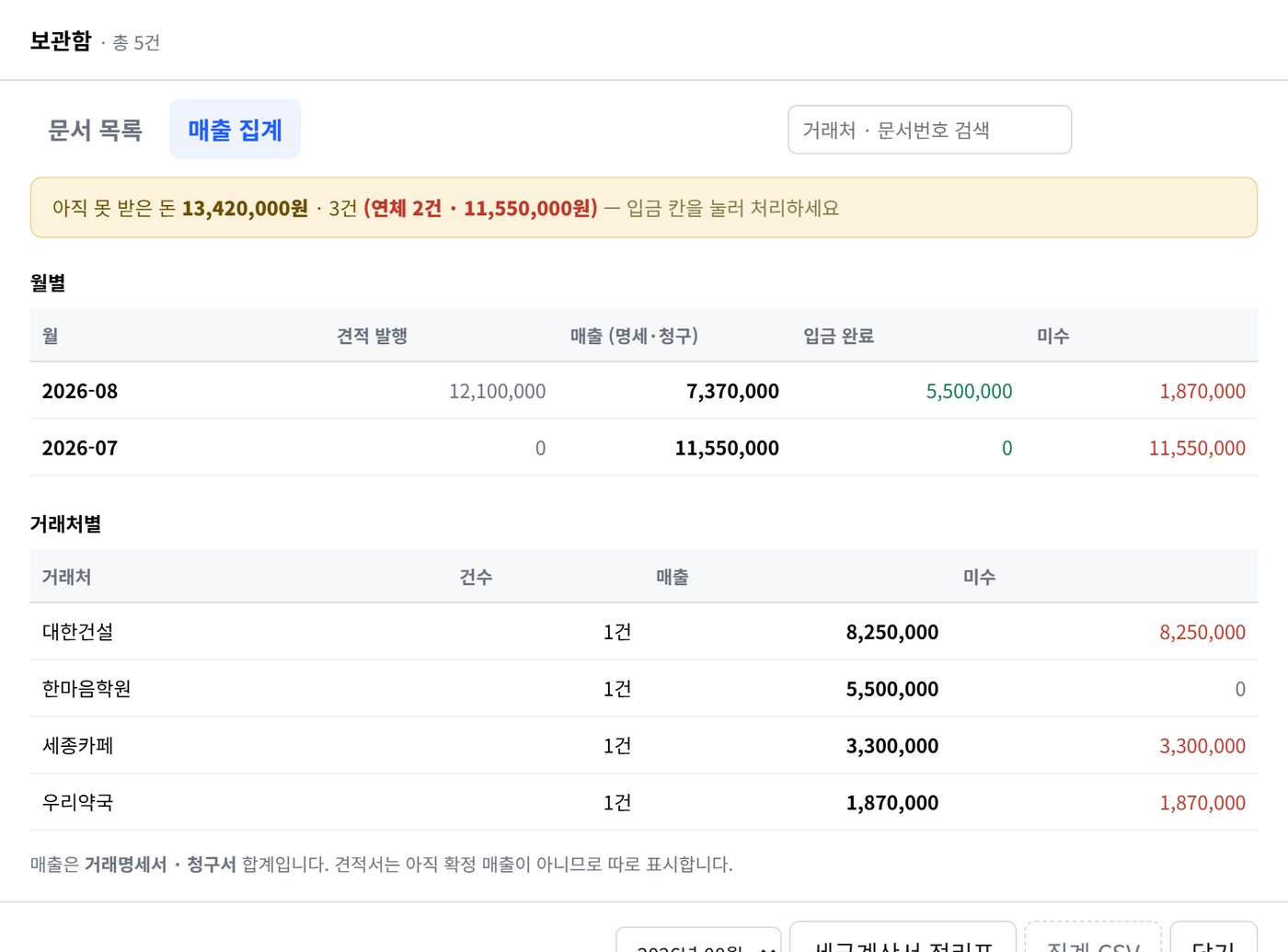Viewport: 1288px width, 952px height.
Task: Click the 대한건설 client name
Action: click(x=78, y=632)
